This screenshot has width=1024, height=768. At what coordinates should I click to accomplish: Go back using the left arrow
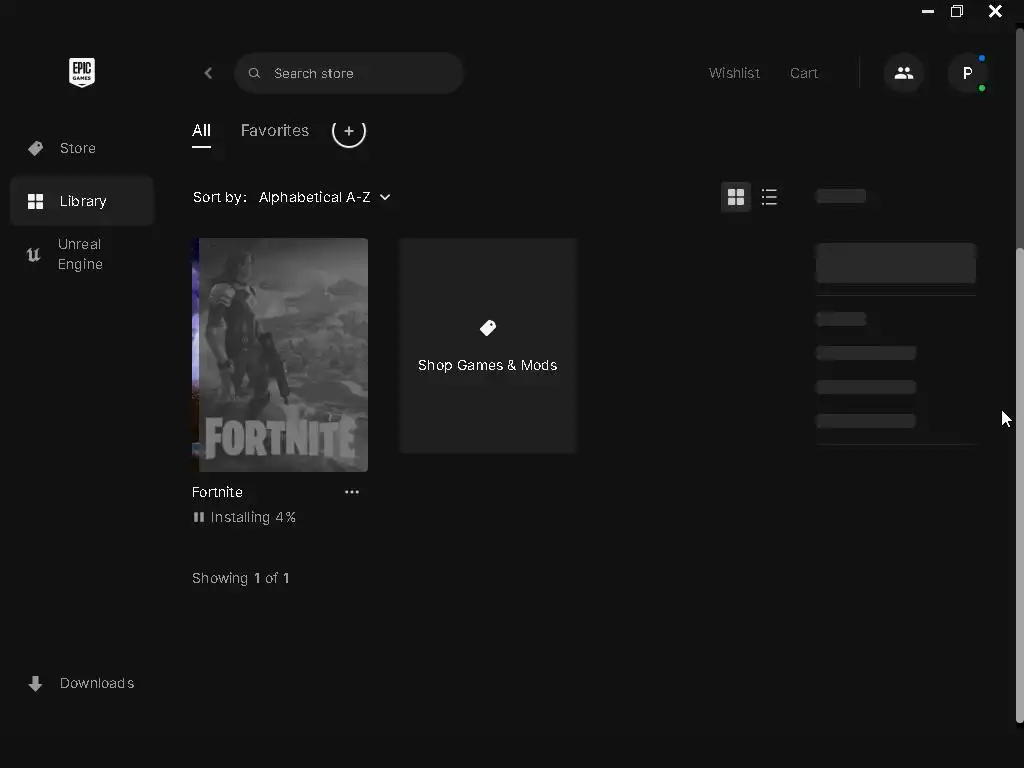point(208,73)
